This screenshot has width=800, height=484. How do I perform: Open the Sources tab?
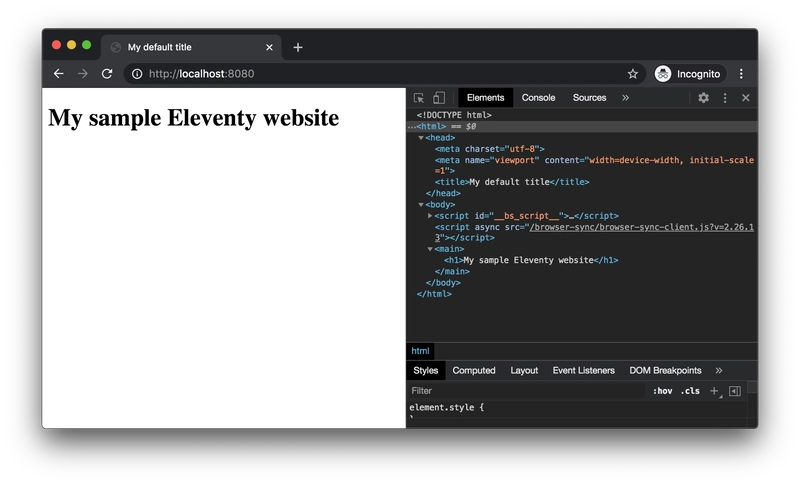pyautogui.click(x=589, y=98)
